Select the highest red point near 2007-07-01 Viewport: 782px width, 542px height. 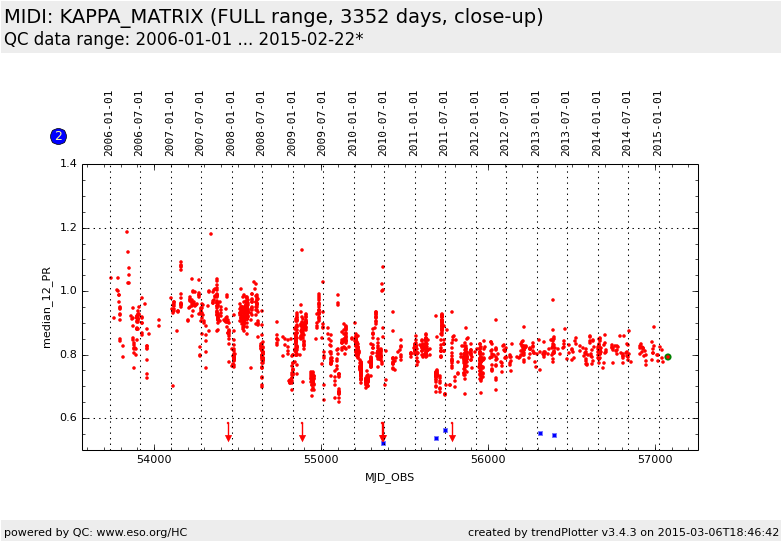[x=211, y=234]
